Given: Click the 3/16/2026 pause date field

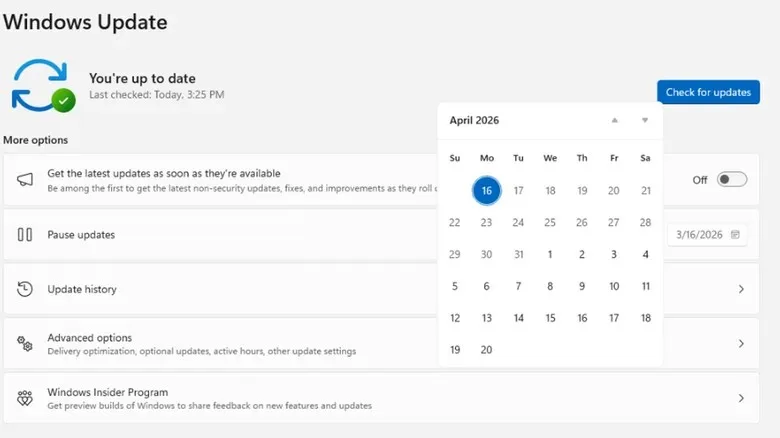Looking at the screenshot, I should coord(707,234).
